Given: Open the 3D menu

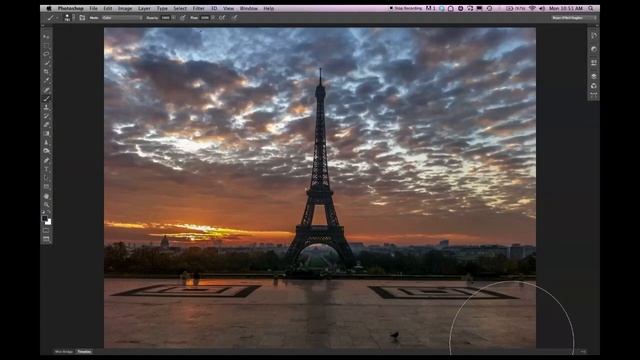Looking at the screenshot, I should 214,8.
